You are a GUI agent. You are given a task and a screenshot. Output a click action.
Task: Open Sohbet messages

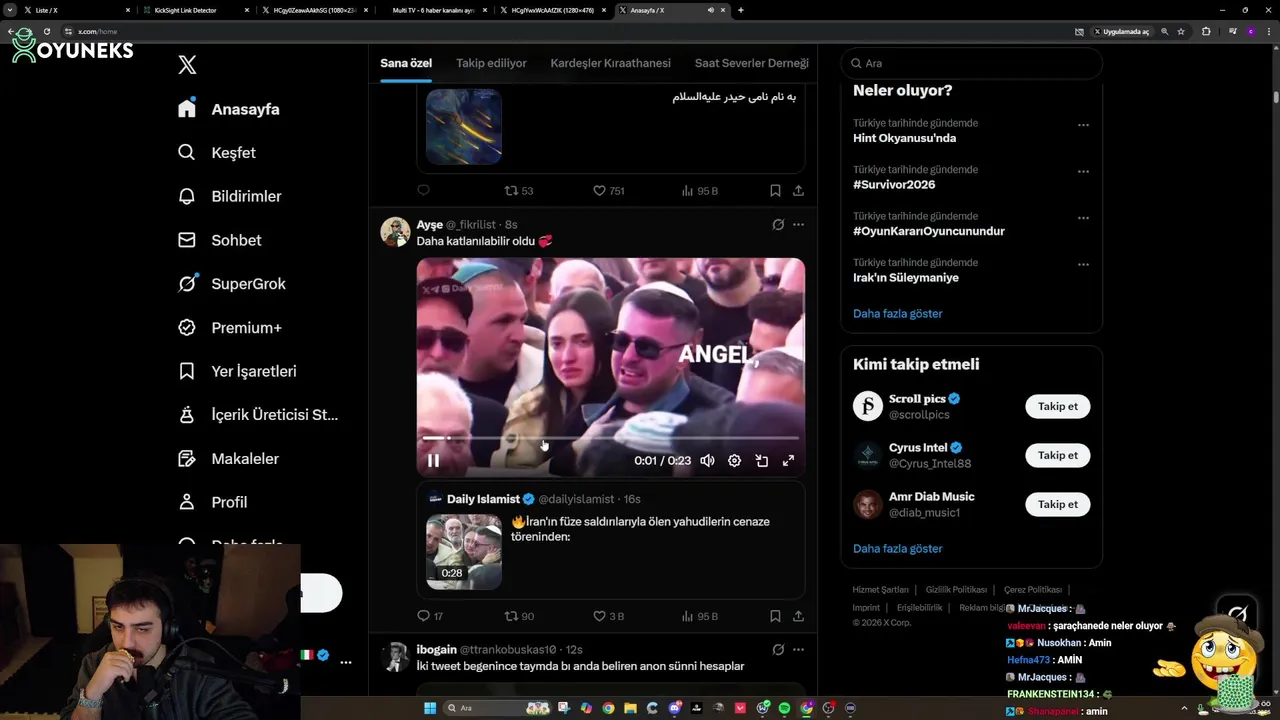point(219,240)
